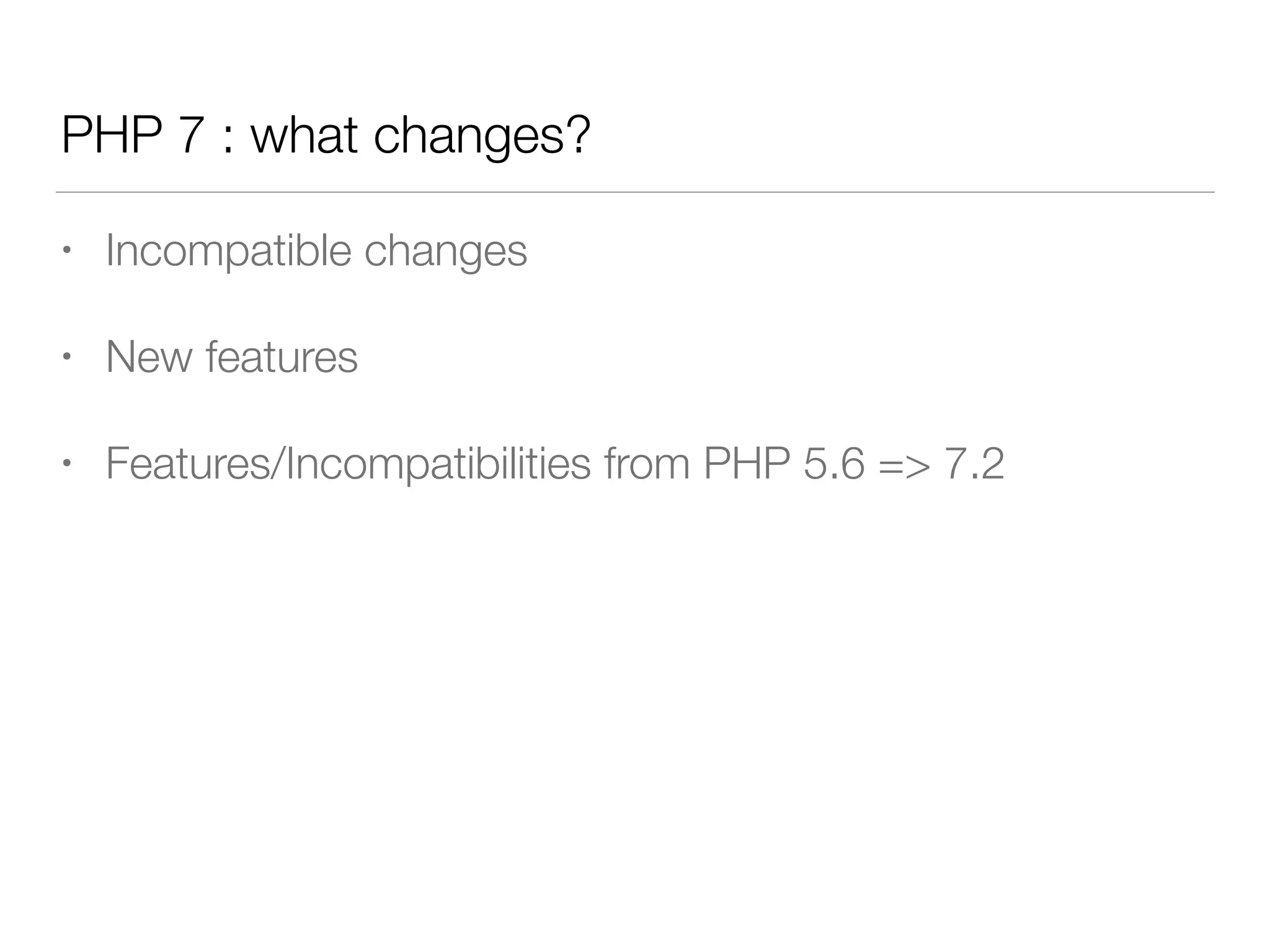Click the horizontal divider line under the title

(635, 192)
